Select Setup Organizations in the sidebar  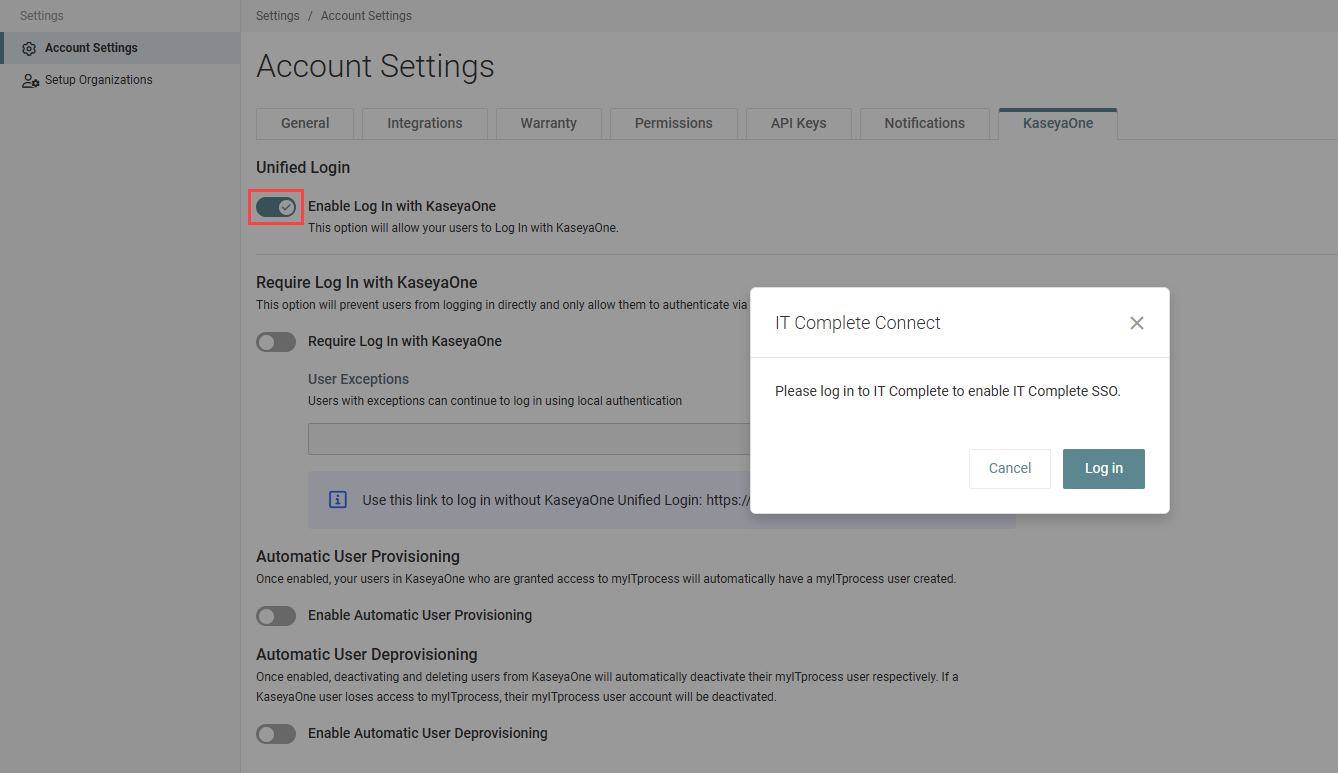click(x=98, y=80)
